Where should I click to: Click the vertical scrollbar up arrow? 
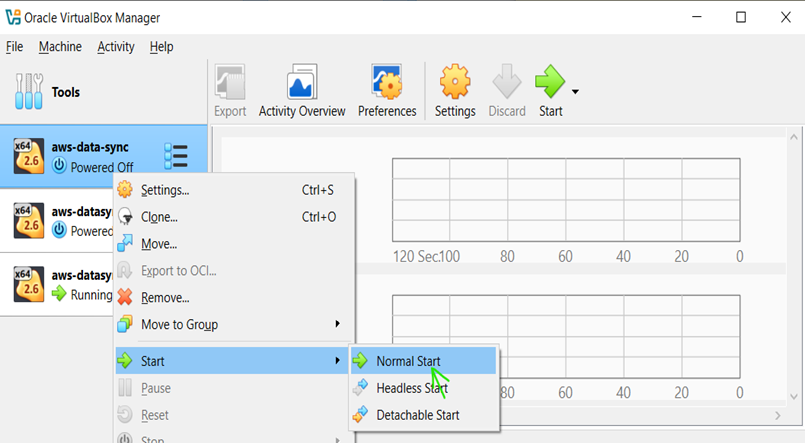pyautogui.click(x=794, y=137)
